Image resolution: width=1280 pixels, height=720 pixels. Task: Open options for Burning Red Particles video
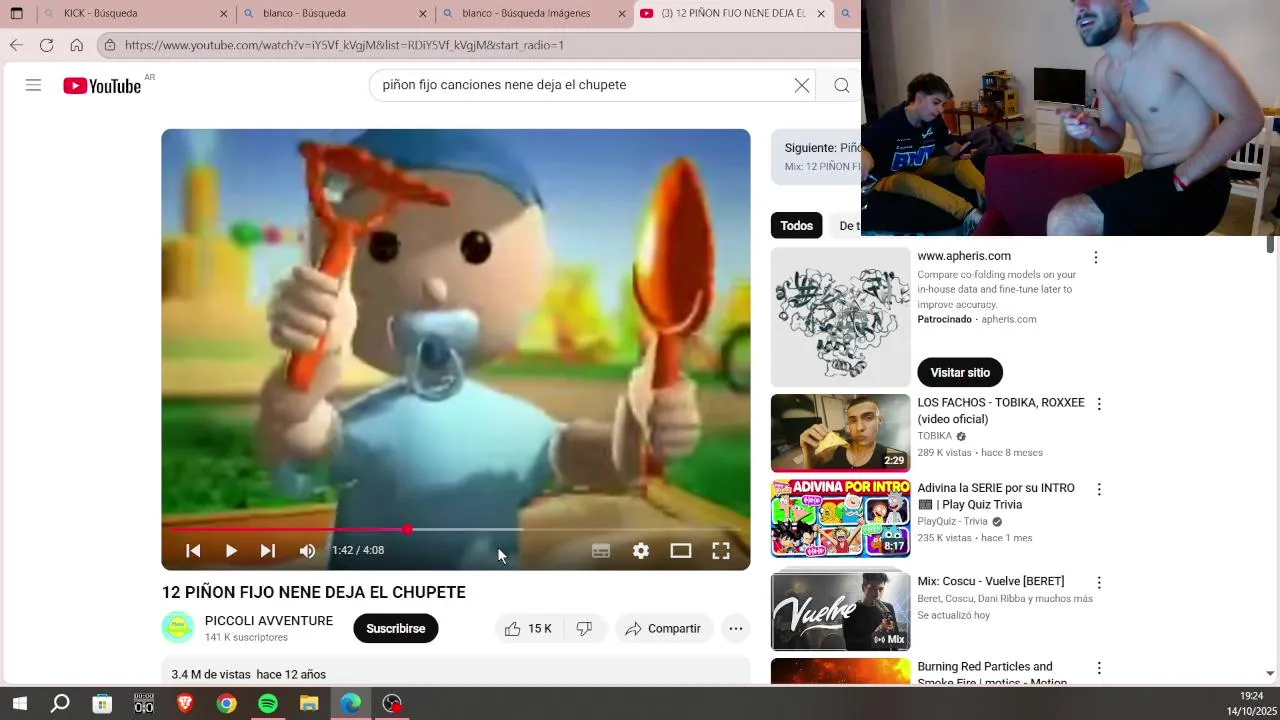(1099, 668)
